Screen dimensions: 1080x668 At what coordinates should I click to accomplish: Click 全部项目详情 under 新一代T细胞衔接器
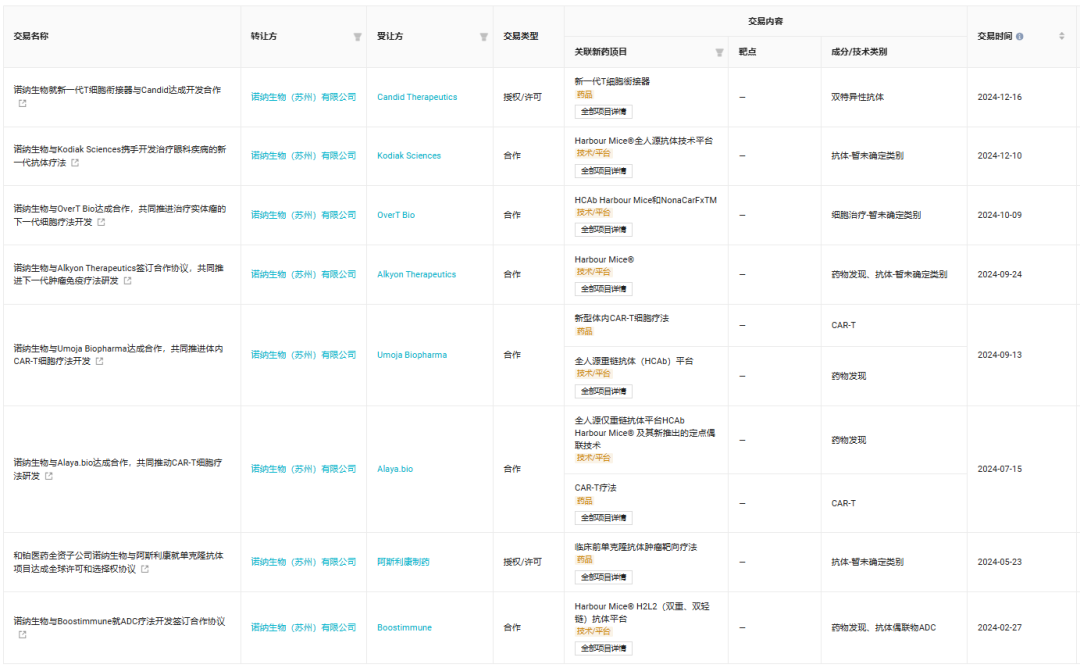click(603, 112)
